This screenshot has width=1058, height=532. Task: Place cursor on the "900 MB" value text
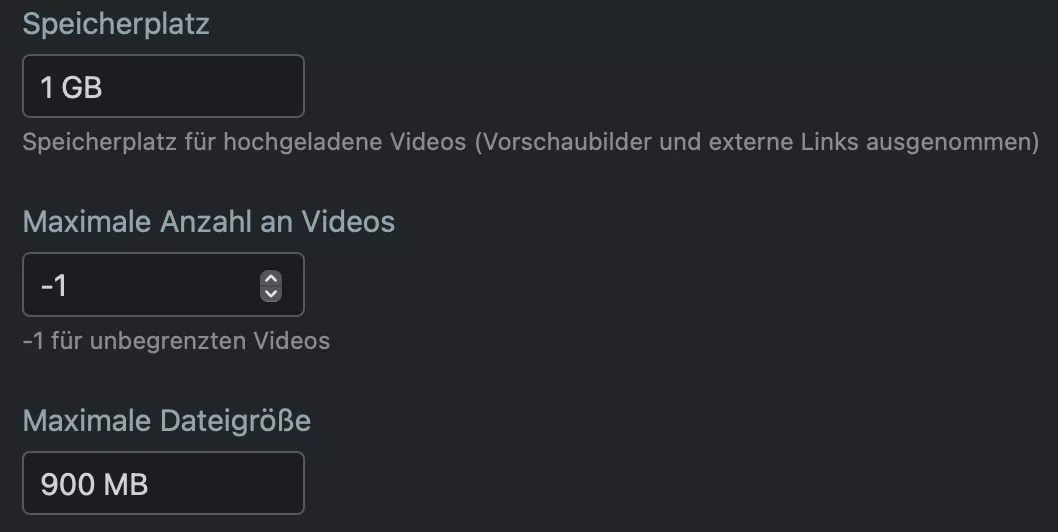pyautogui.click(x=94, y=484)
